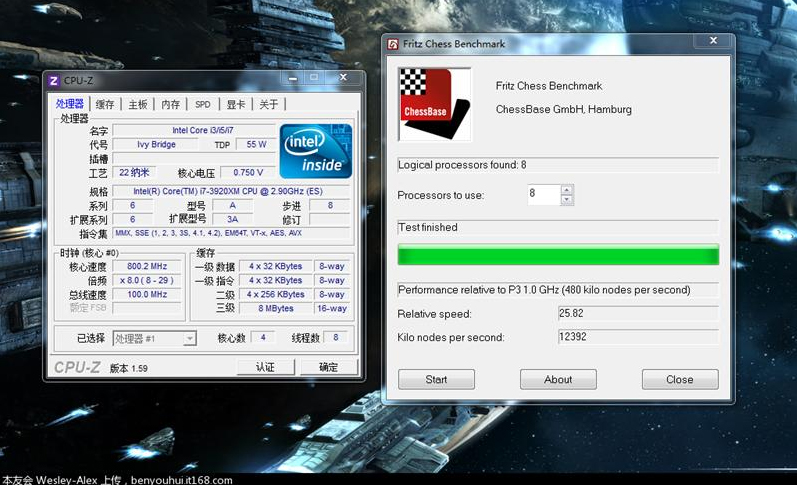Open the 处理器 #1 selection dropdown
The width and height of the screenshot is (797, 485).
[190, 338]
